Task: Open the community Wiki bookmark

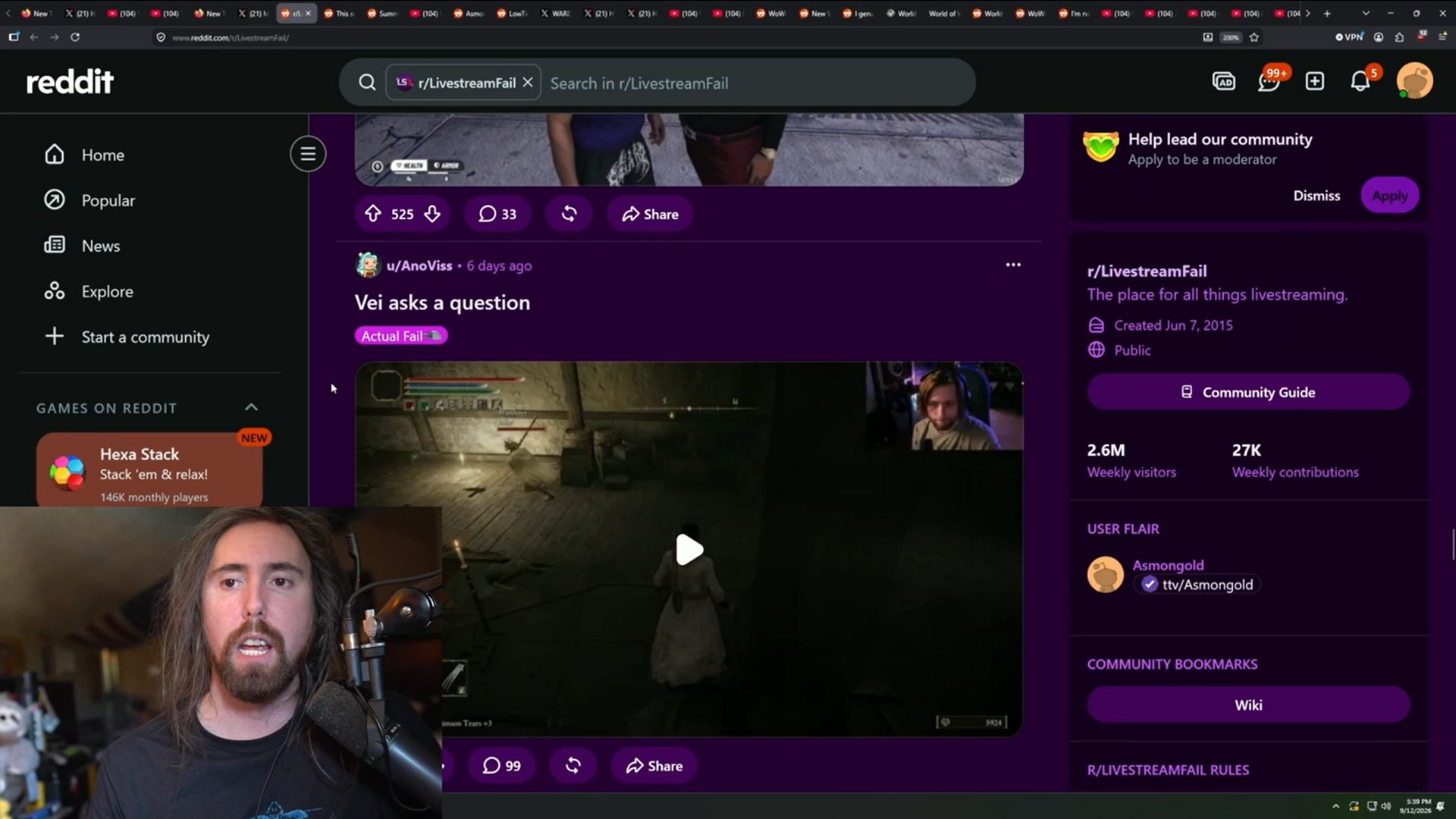Action: 1248,705
